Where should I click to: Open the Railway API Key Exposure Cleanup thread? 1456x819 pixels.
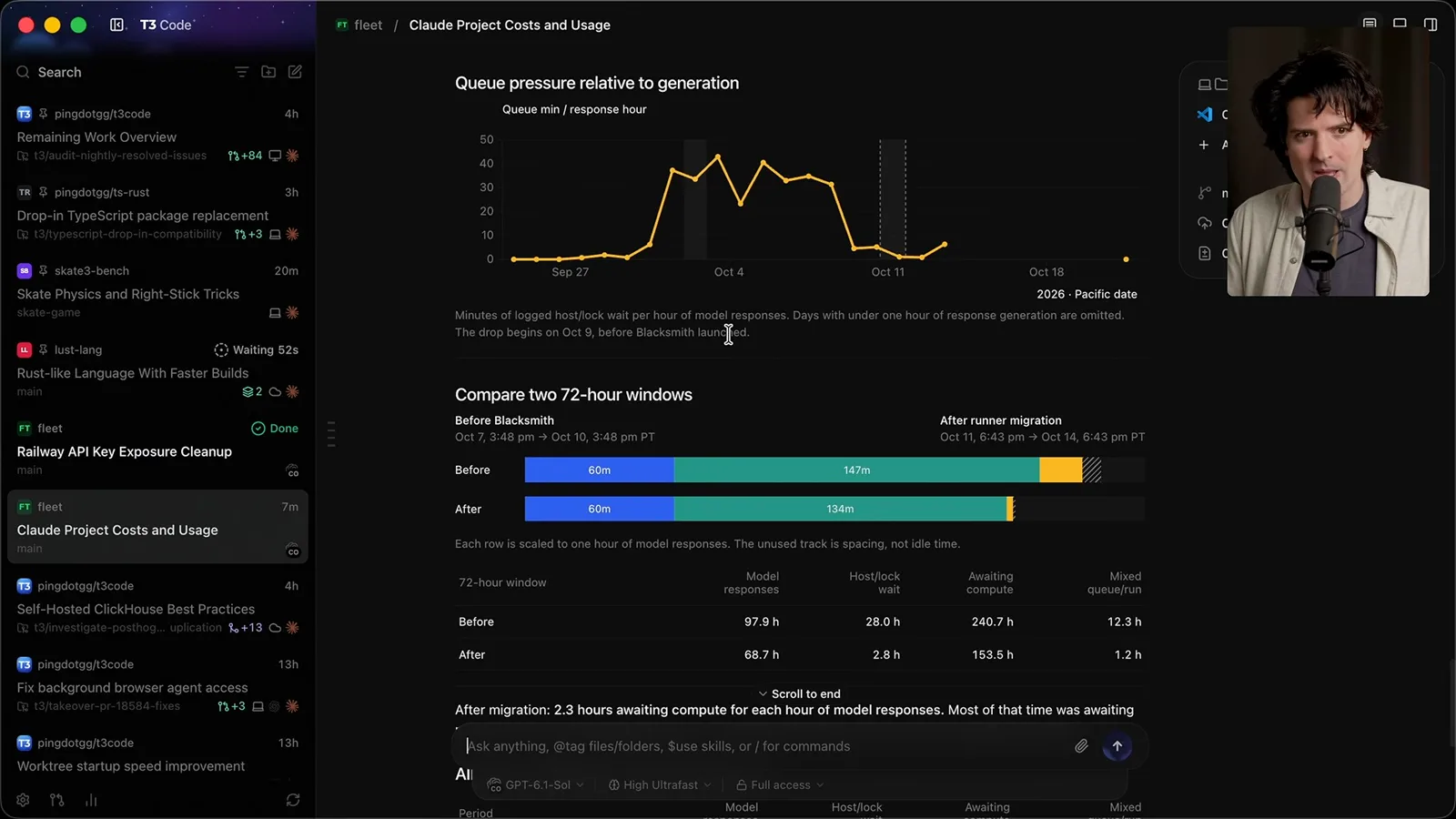[157, 449]
